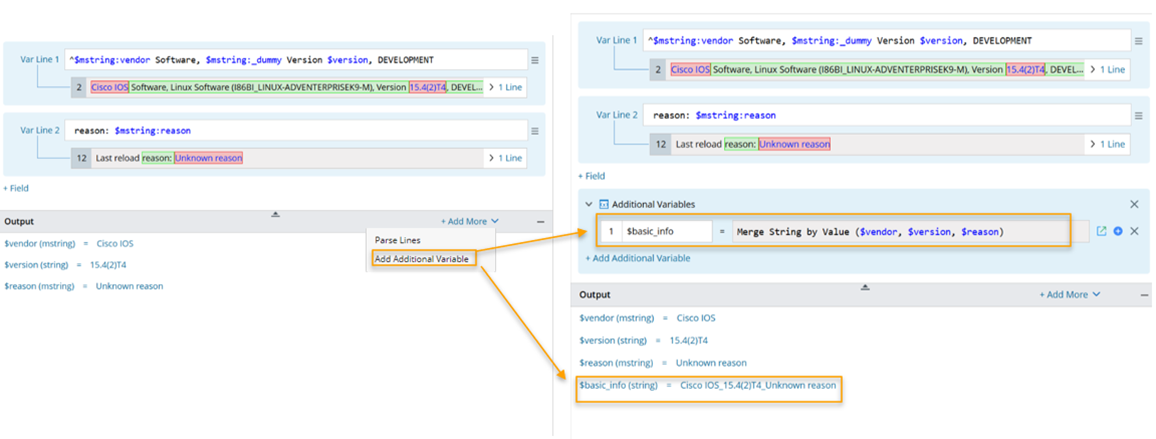Collapse the Additional Variables chevron
Screen dimensions: 1156x439
(x=589, y=204)
